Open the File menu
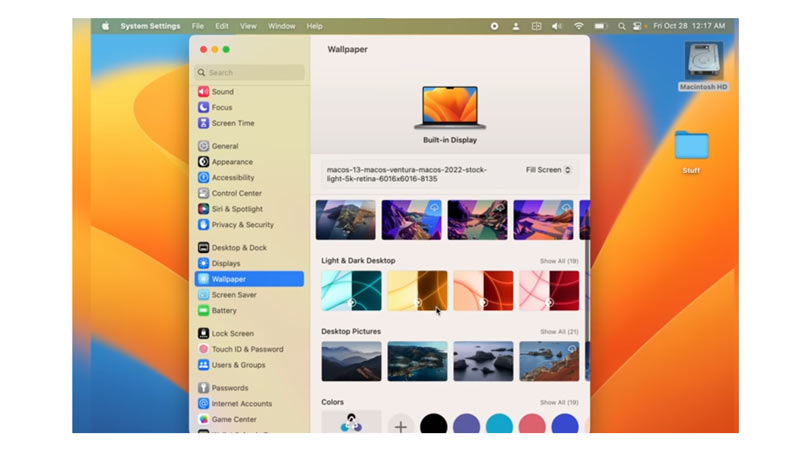800x450 pixels. tap(197, 26)
